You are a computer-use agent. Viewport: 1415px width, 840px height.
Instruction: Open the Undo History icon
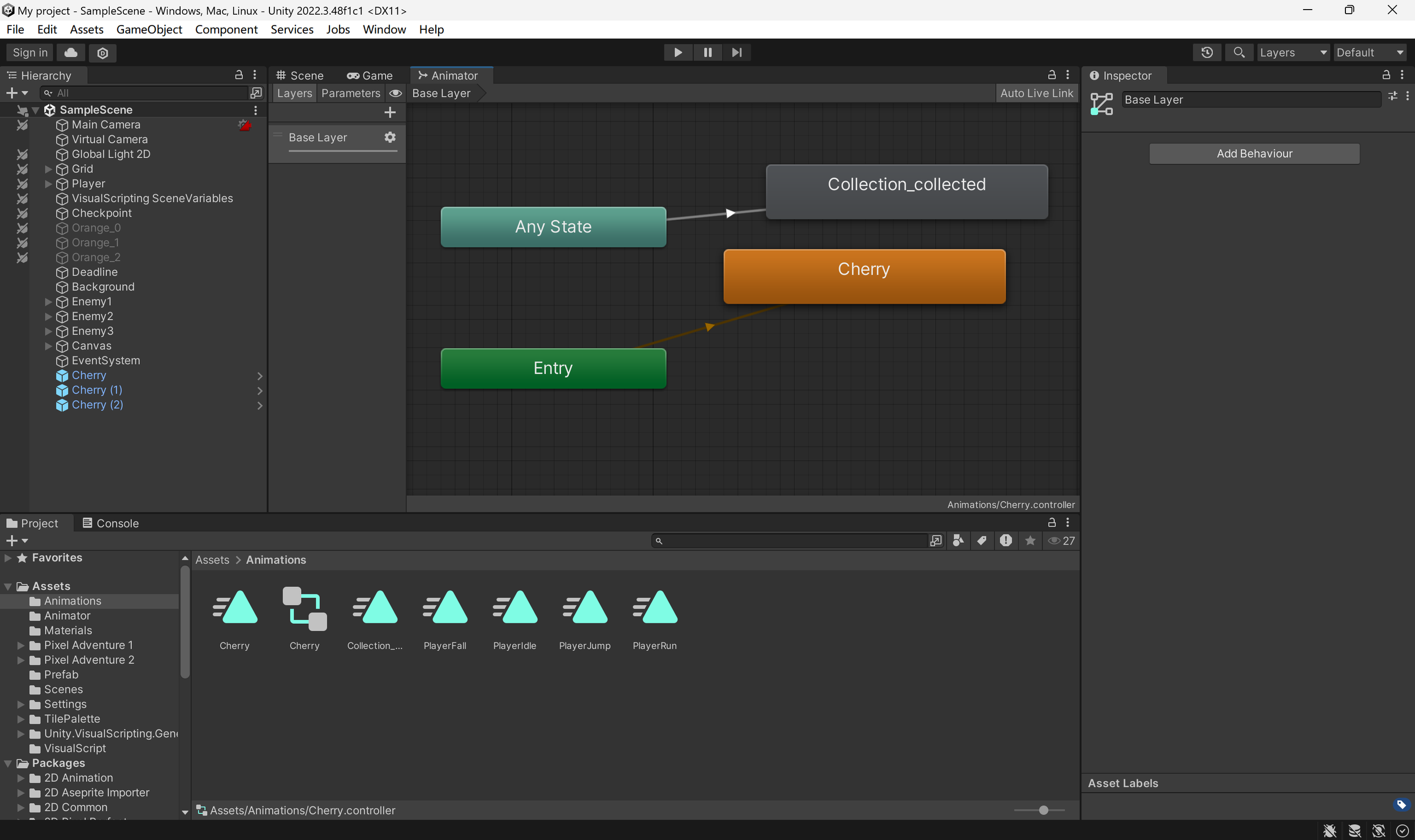click(x=1207, y=53)
